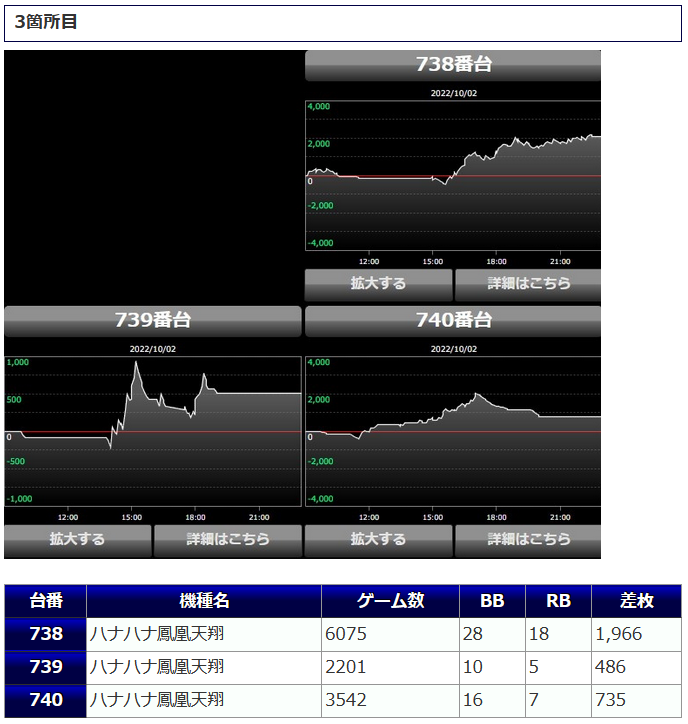Click RB value 18
Screen dimensions: 688x724
click(539, 634)
